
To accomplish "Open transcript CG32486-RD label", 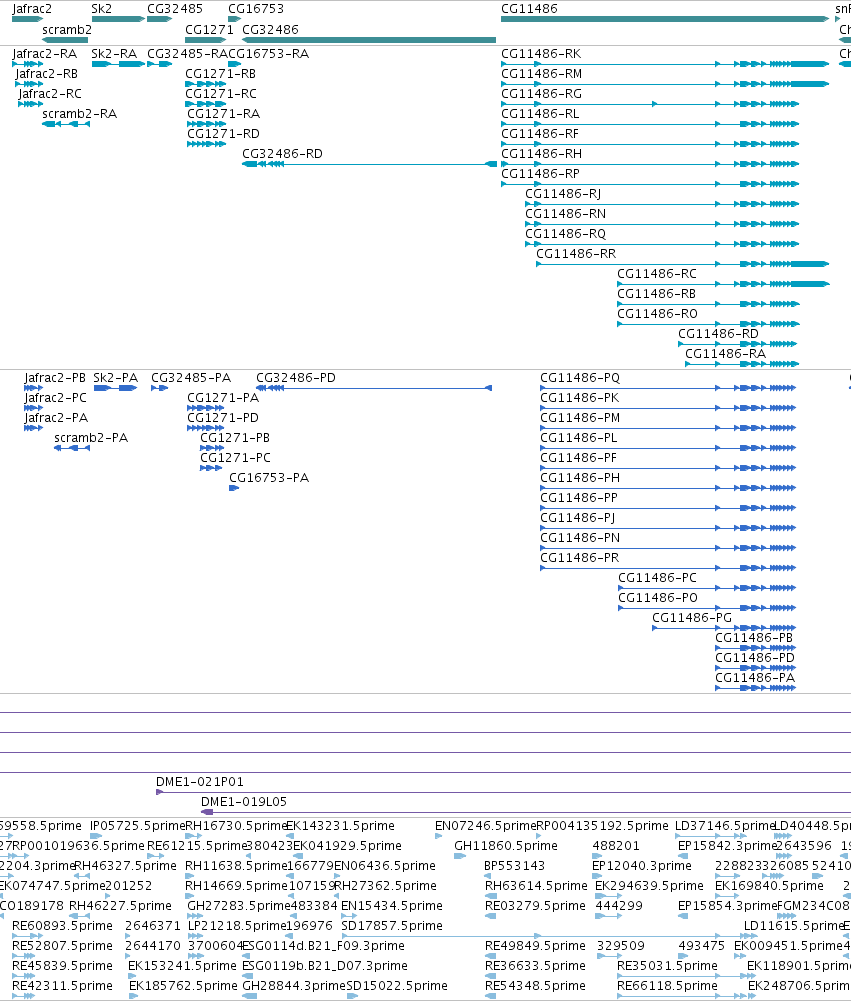I will tap(282, 154).
